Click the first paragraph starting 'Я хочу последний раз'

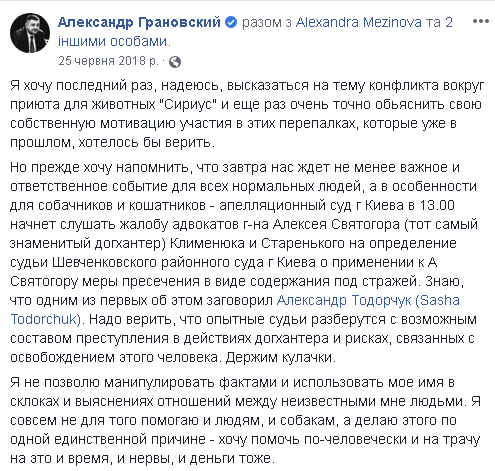point(247,114)
